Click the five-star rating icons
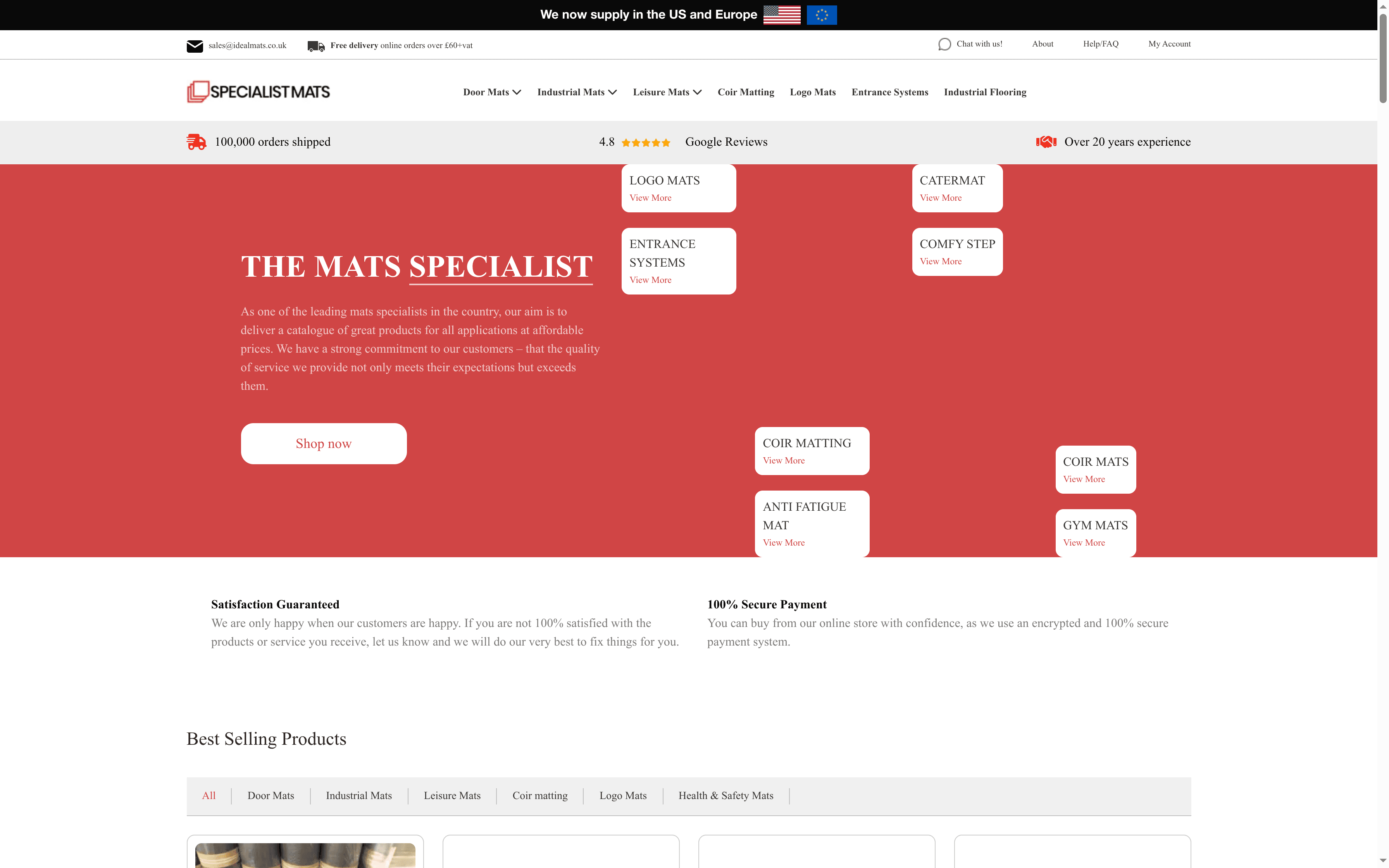The image size is (1389, 868). tap(646, 143)
